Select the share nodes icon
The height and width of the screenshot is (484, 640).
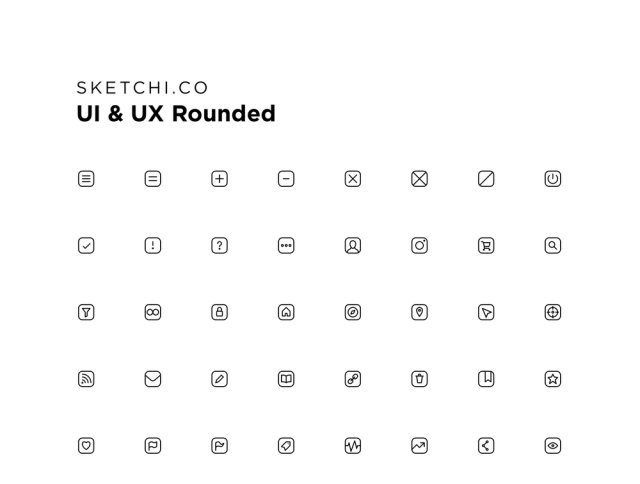(x=486, y=446)
